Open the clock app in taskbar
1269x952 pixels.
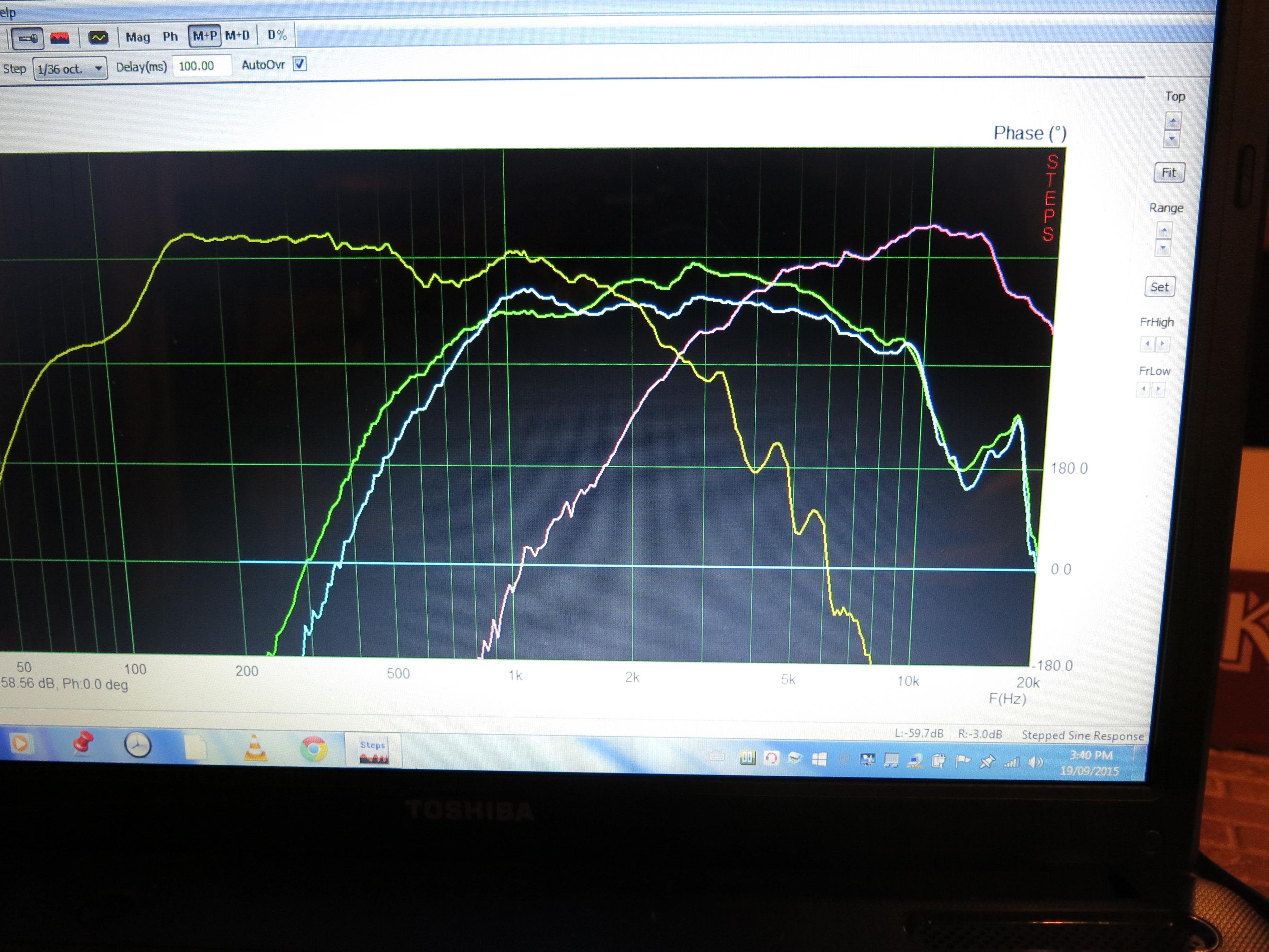138,745
